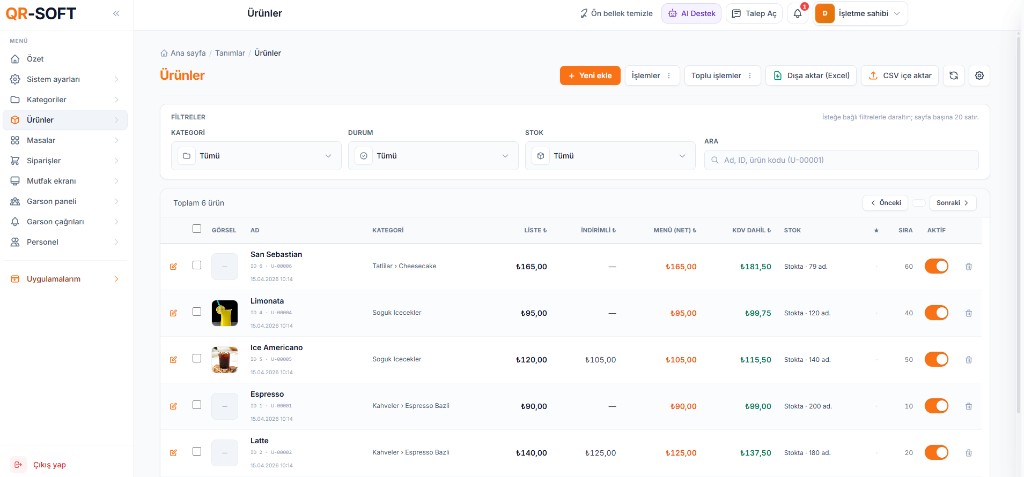Click the Limonata product thumbnail

pyautogui.click(x=224, y=313)
